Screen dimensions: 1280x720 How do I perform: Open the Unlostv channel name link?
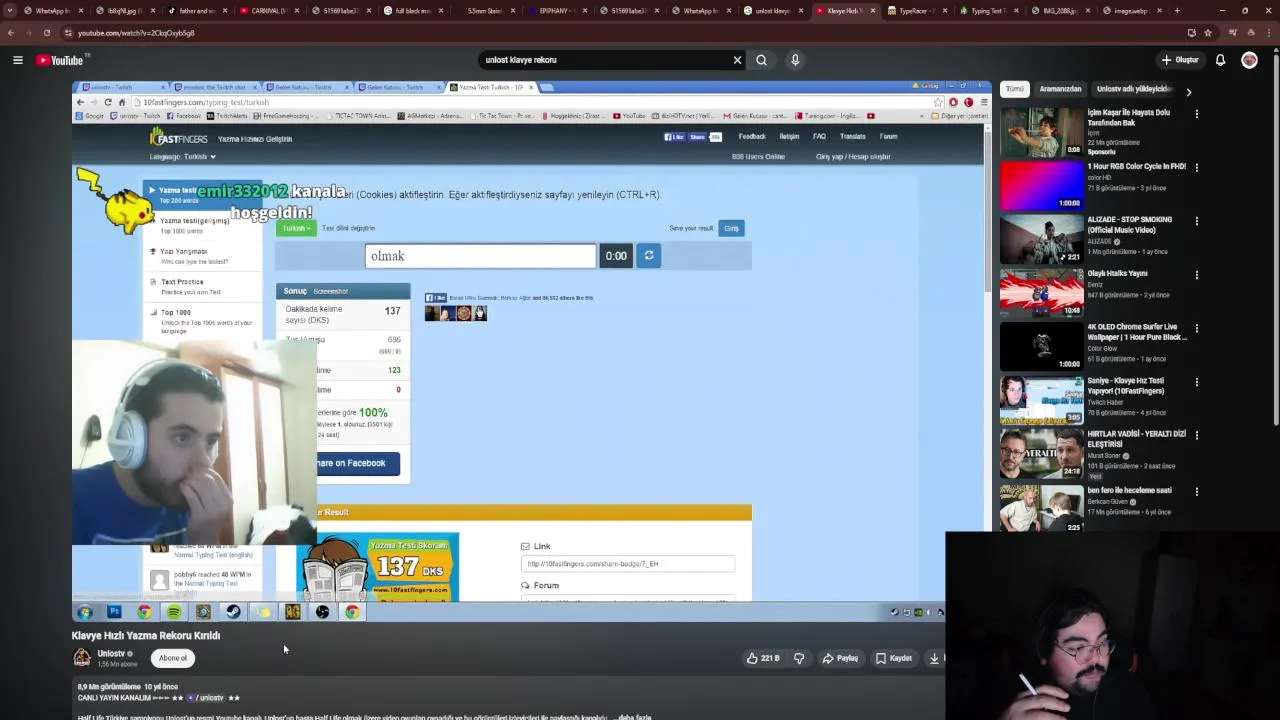tap(111, 653)
